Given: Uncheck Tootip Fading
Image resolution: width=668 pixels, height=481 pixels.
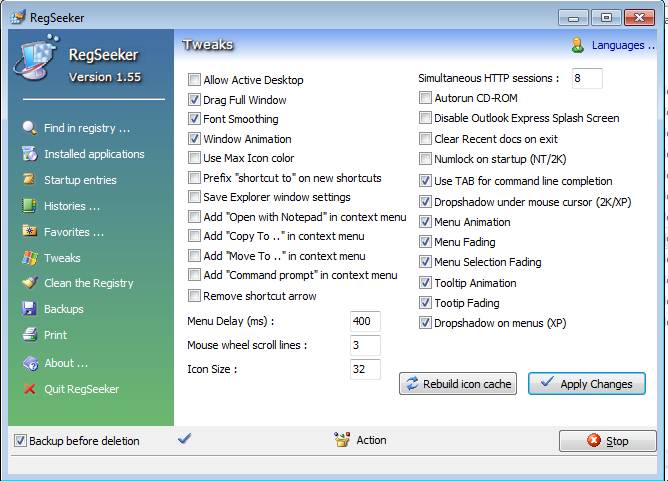Looking at the screenshot, I should pyautogui.click(x=425, y=302).
